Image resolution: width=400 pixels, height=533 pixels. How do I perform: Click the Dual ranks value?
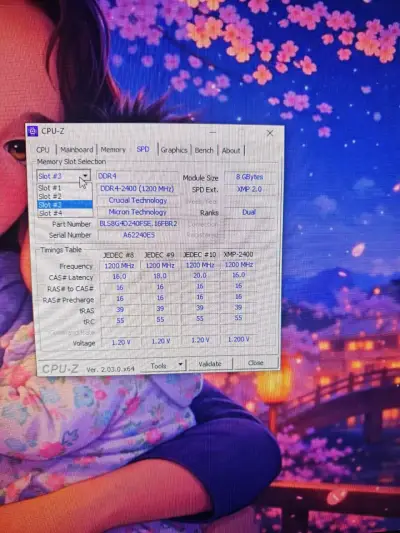pyautogui.click(x=249, y=212)
